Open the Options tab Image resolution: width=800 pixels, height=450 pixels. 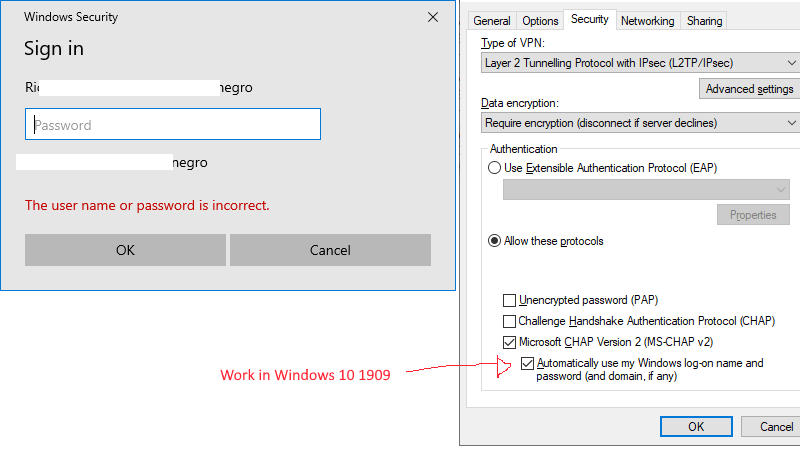tap(540, 21)
